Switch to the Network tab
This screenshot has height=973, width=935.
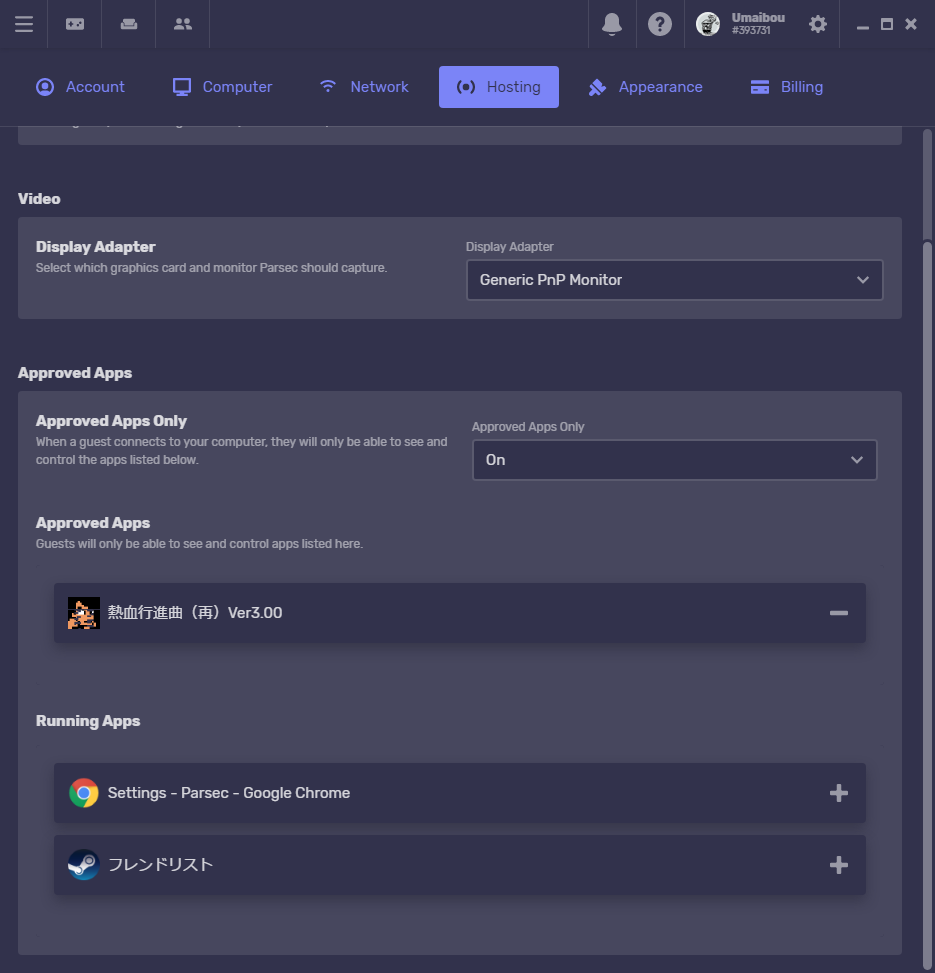[364, 87]
